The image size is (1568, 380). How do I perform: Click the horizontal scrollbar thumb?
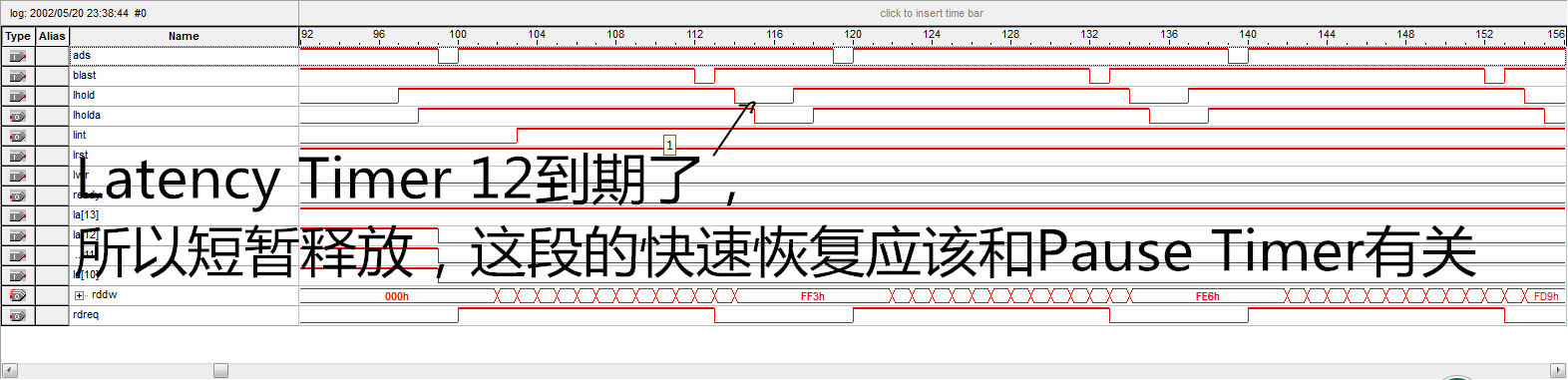click(x=220, y=370)
